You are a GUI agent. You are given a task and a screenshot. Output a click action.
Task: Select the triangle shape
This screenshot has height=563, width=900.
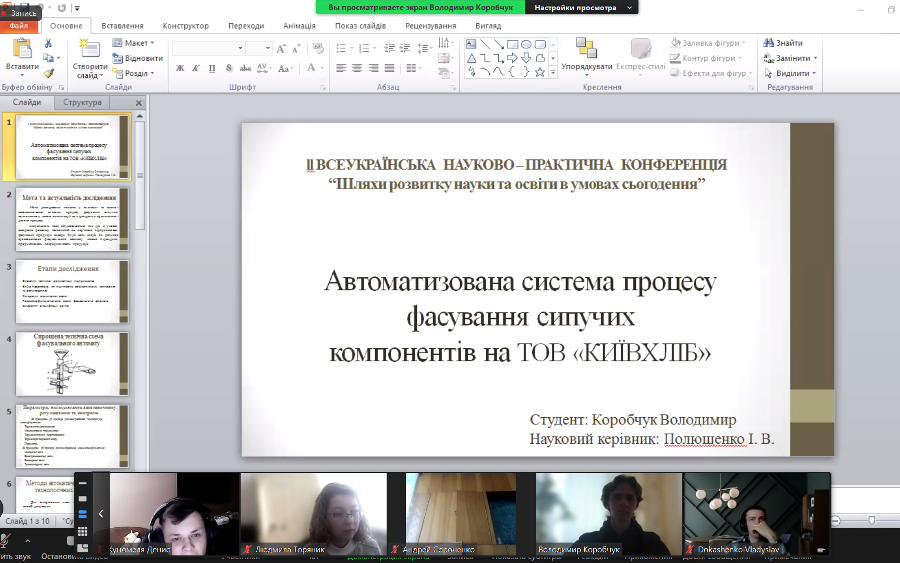point(471,58)
